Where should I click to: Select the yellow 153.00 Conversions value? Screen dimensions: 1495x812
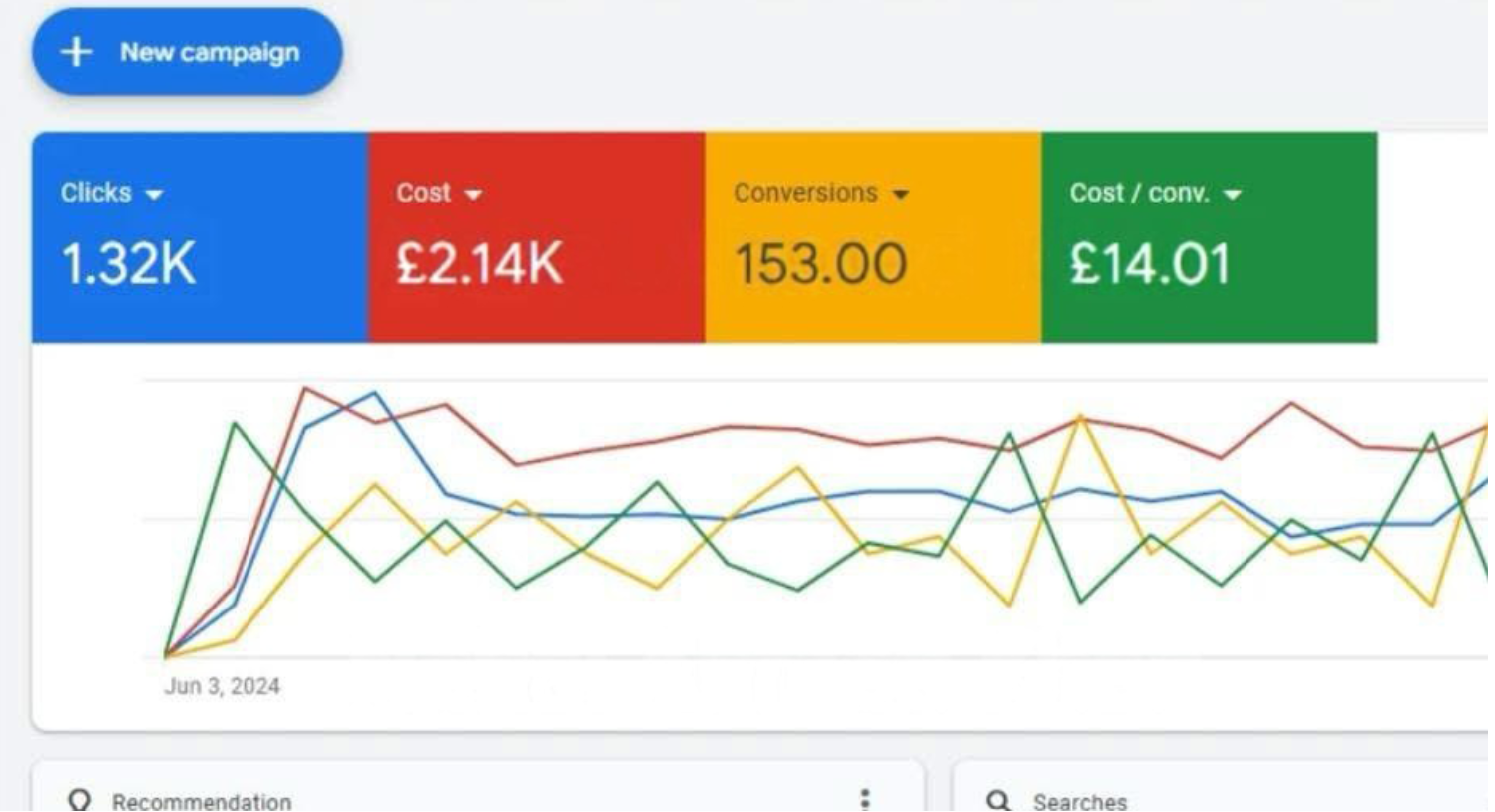(x=820, y=264)
